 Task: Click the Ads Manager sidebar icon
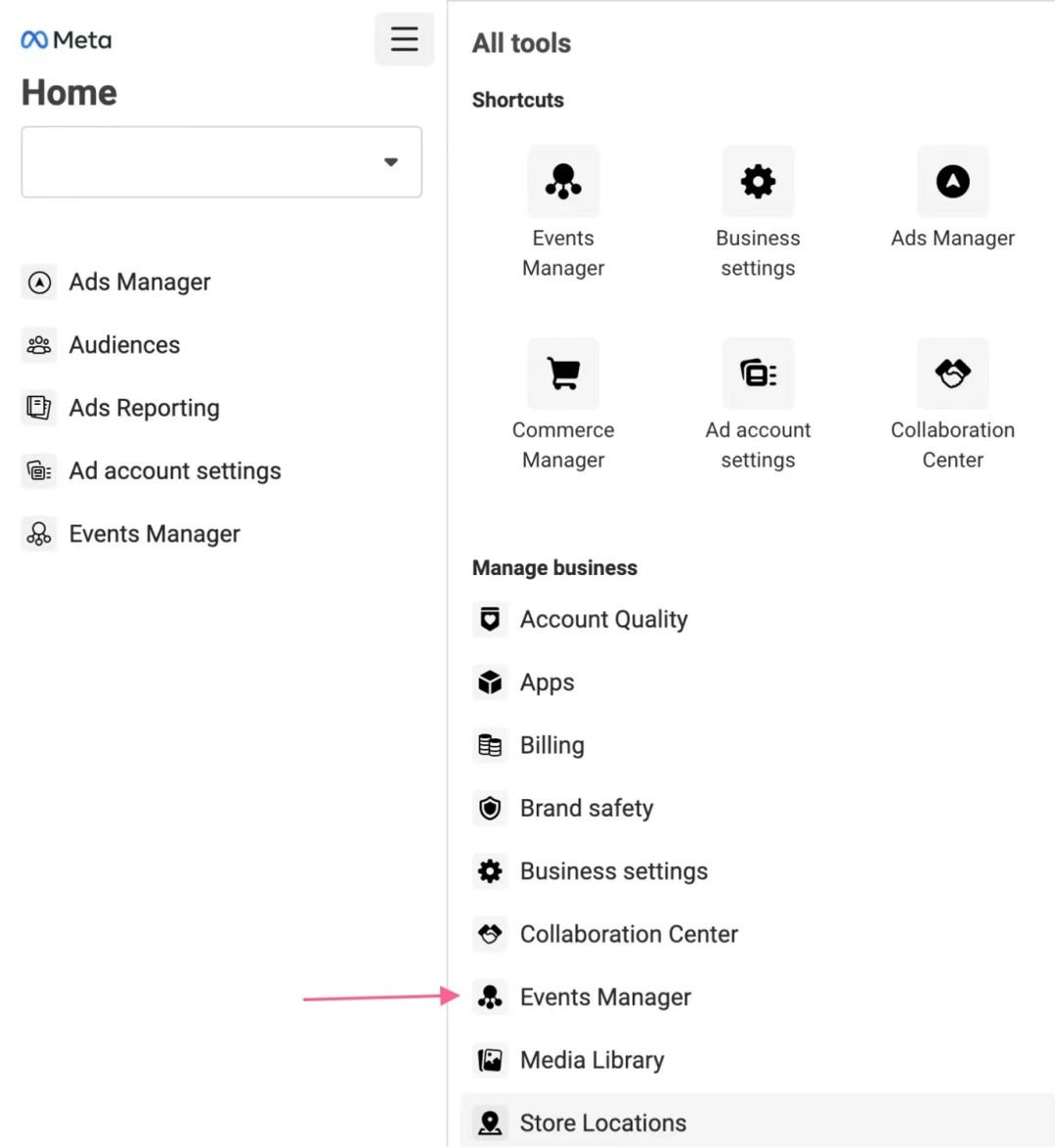pos(39,282)
